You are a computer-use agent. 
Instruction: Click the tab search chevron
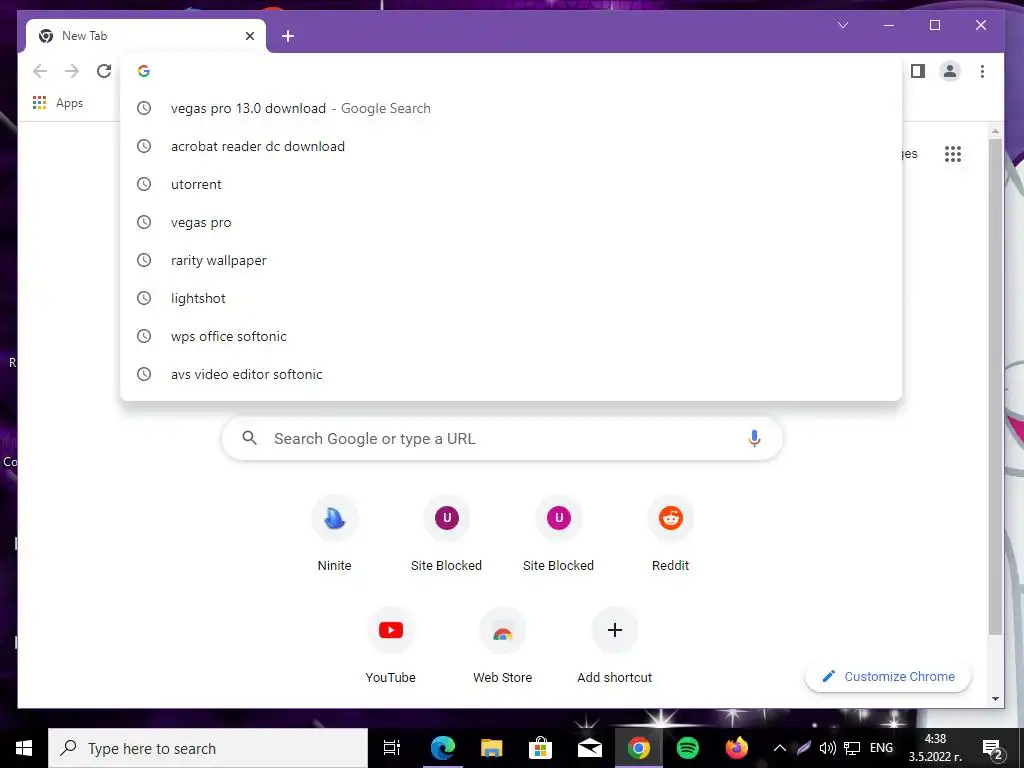click(x=843, y=25)
